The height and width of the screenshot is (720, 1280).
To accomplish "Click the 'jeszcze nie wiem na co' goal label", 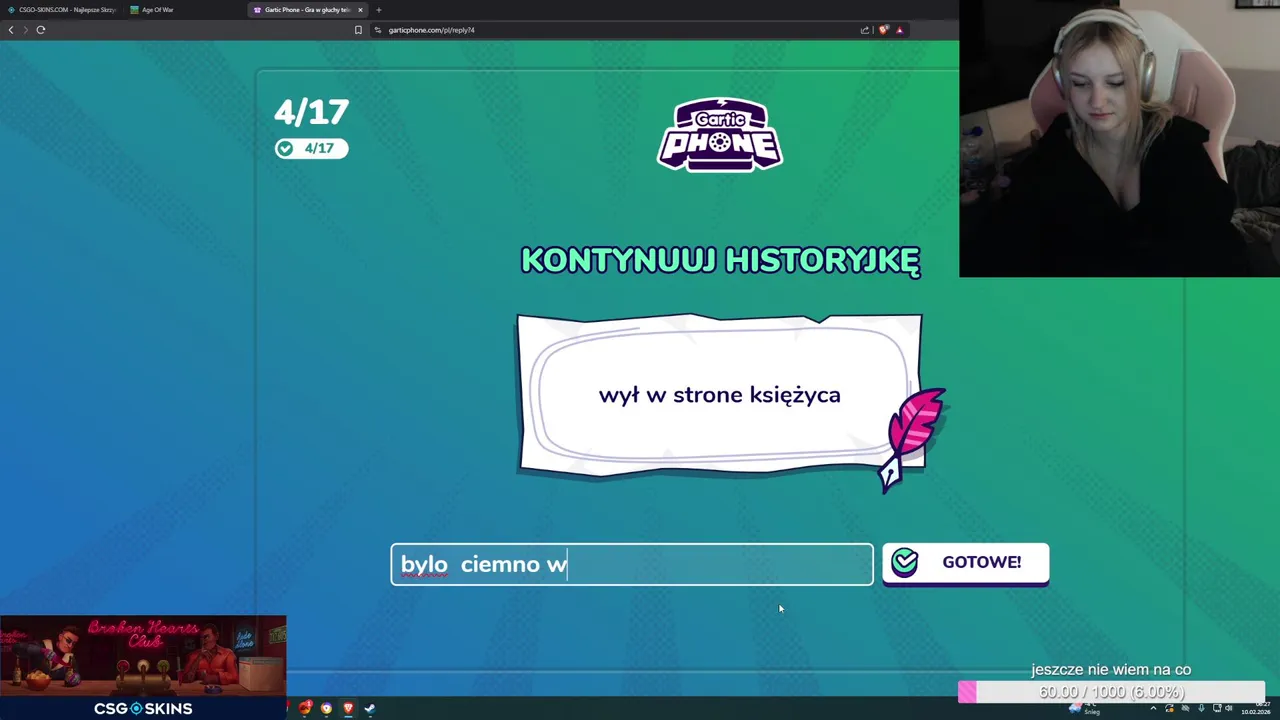I will tap(1111, 670).
